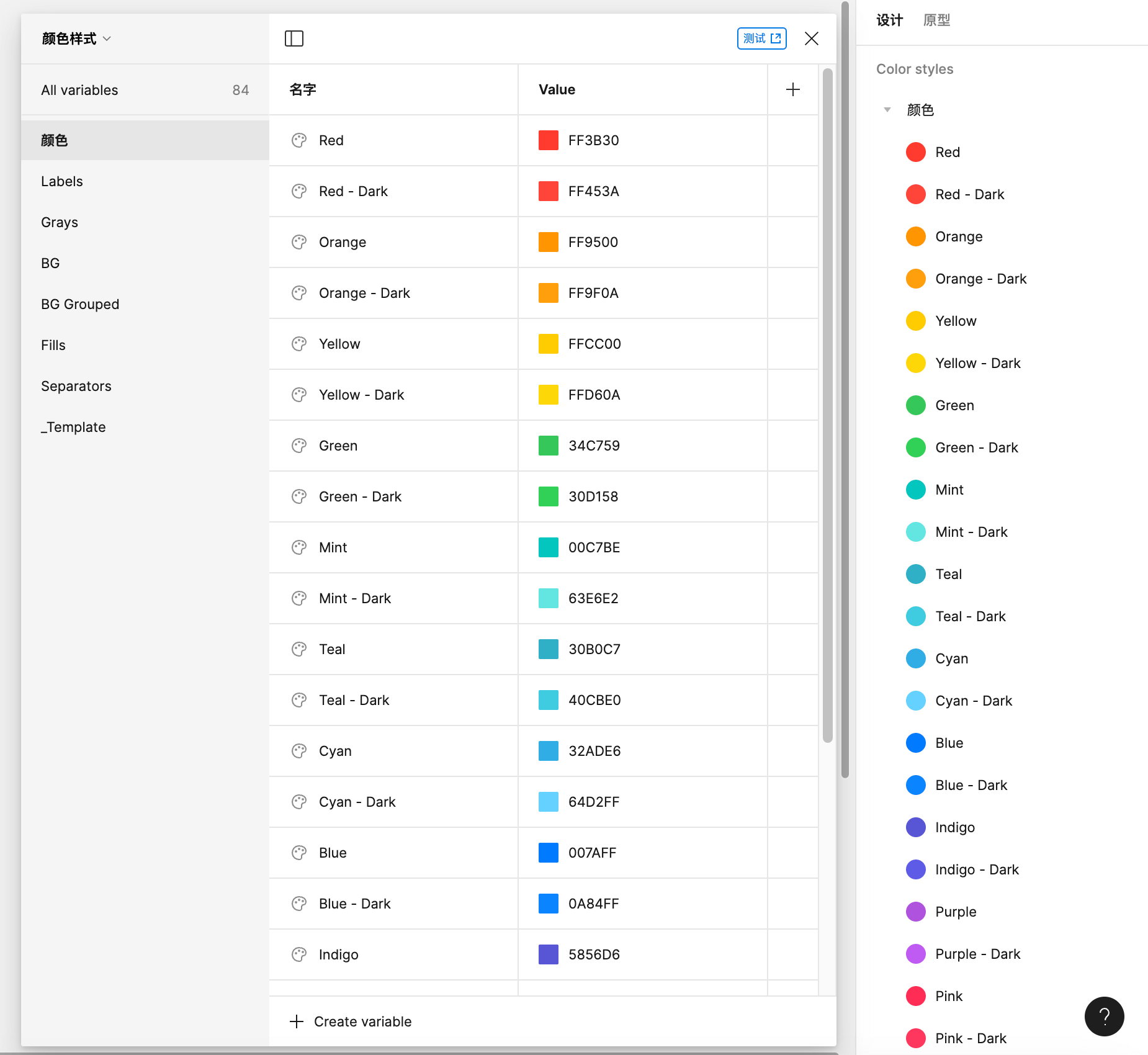Click the plus icon to add a column
This screenshot has height=1055, width=1148.
792,89
